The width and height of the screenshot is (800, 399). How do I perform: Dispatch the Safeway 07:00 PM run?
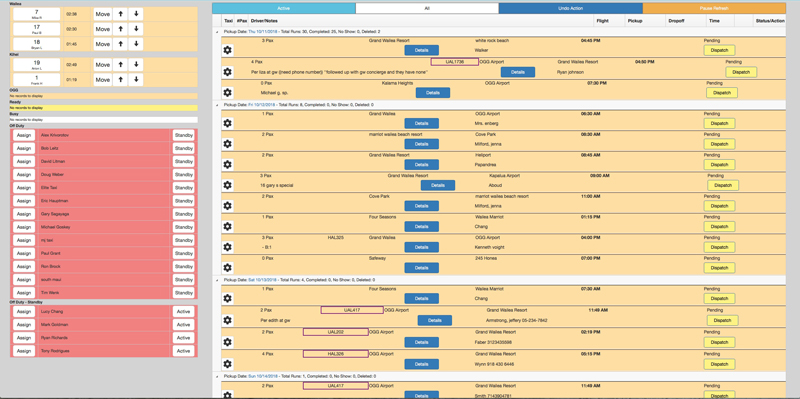(x=719, y=267)
